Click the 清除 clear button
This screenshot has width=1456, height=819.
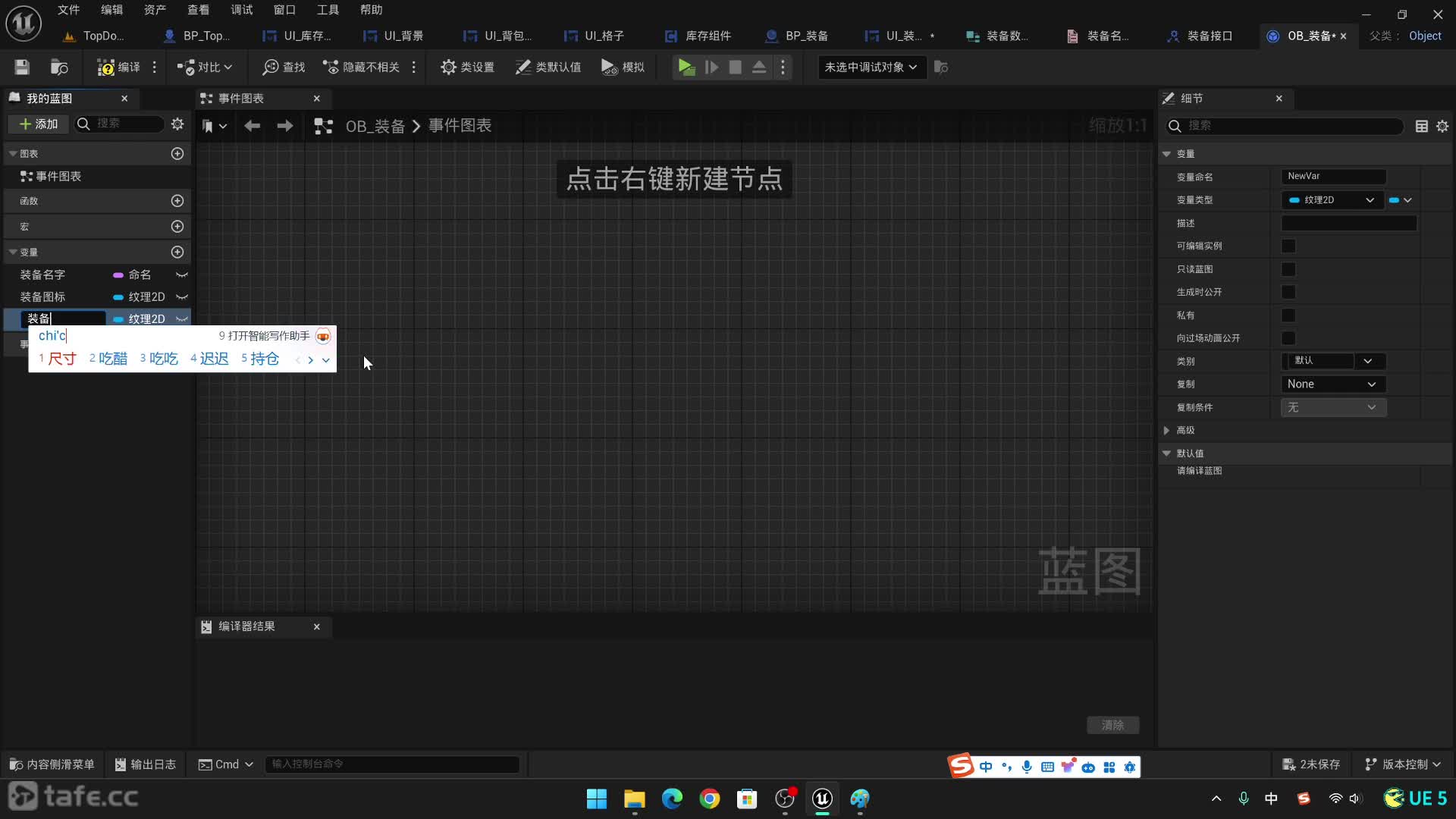(1112, 725)
